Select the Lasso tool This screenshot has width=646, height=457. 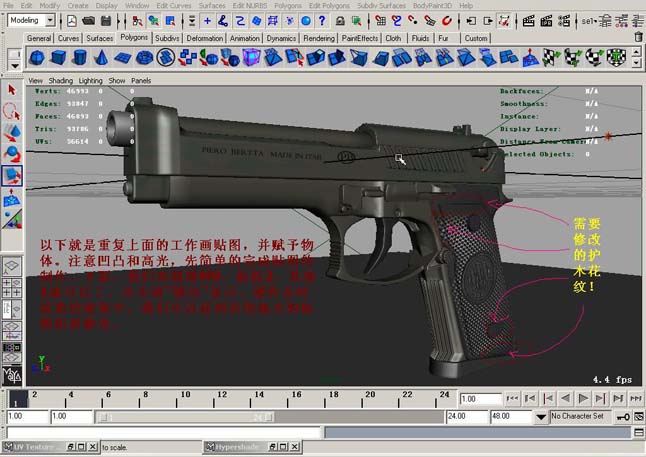point(12,111)
